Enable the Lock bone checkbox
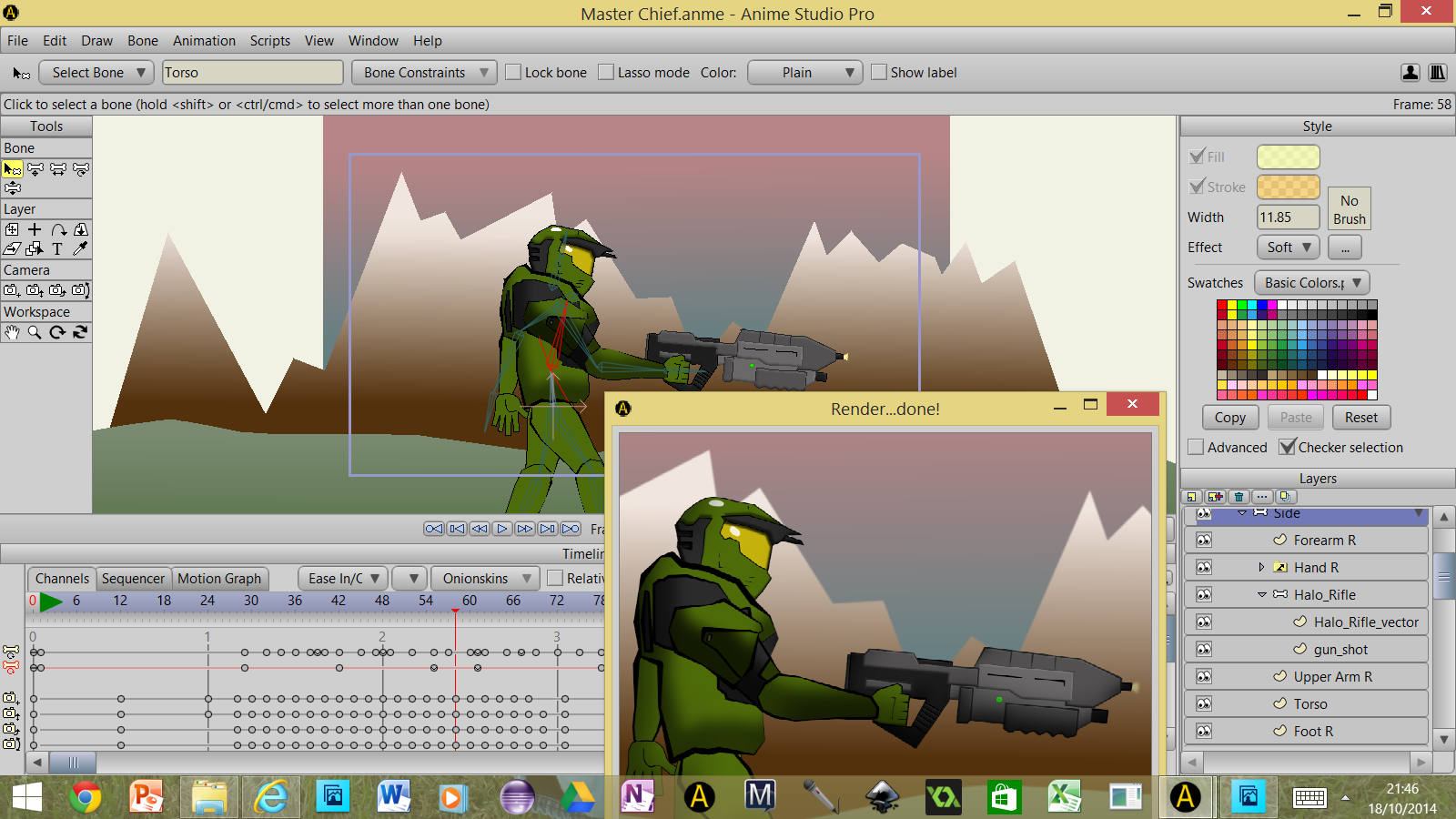Image resolution: width=1456 pixels, height=819 pixels. click(x=513, y=72)
